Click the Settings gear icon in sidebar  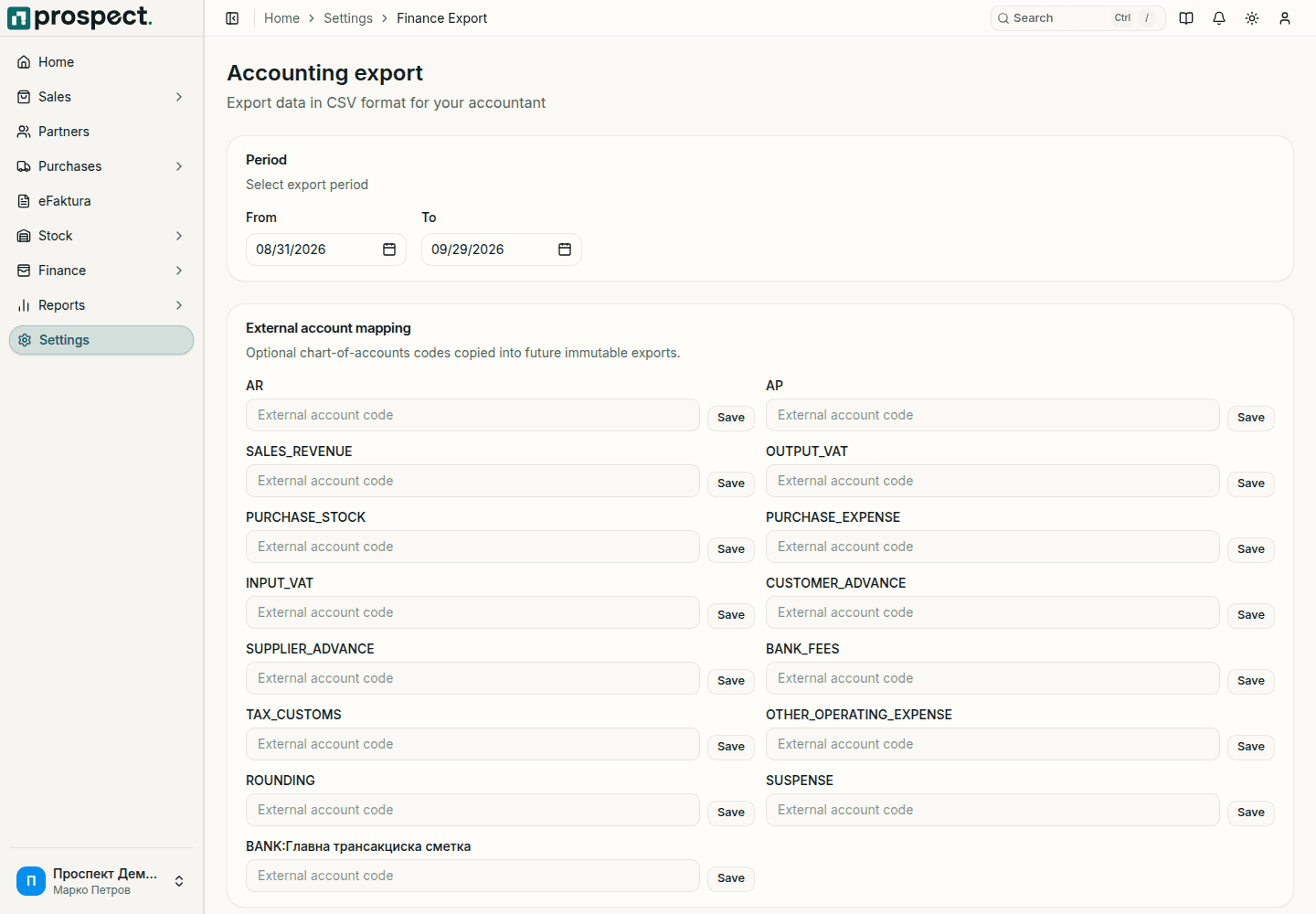(25, 340)
